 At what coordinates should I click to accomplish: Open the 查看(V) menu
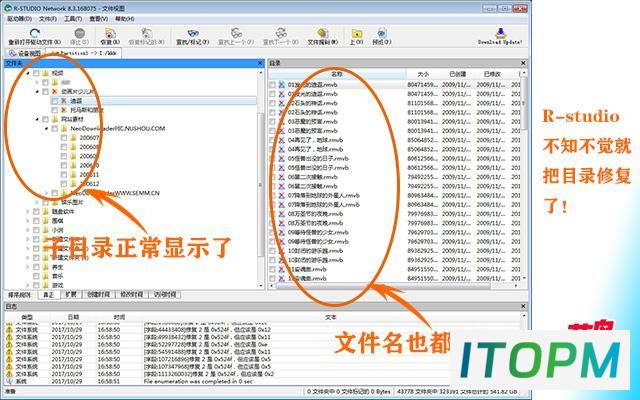99,19
